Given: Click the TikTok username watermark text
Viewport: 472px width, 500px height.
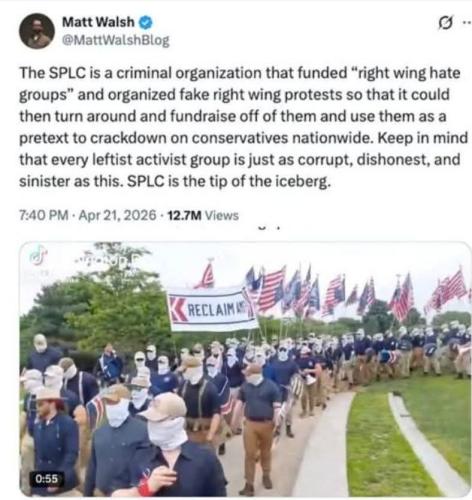Looking at the screenshot, I should [105, 261].
